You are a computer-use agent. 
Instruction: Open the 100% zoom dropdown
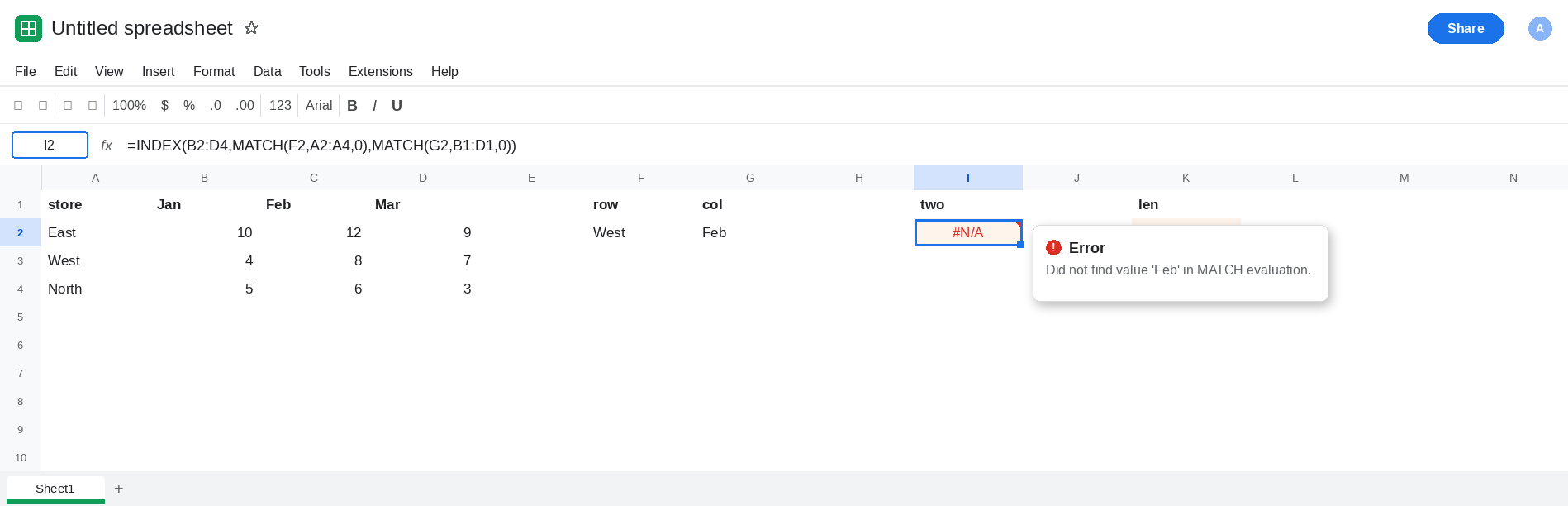coord(129,105)
